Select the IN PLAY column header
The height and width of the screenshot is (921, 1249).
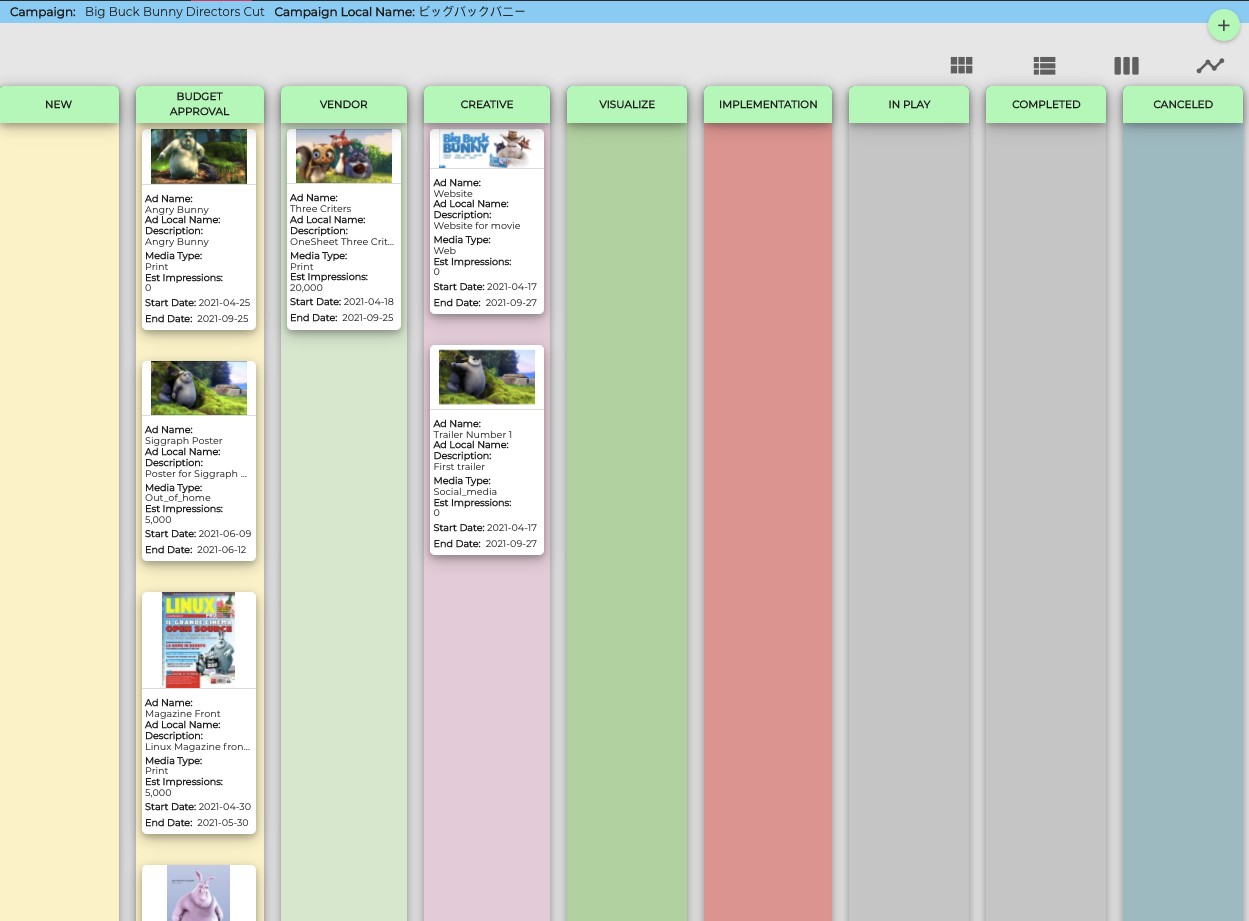[x=909, y=104]
